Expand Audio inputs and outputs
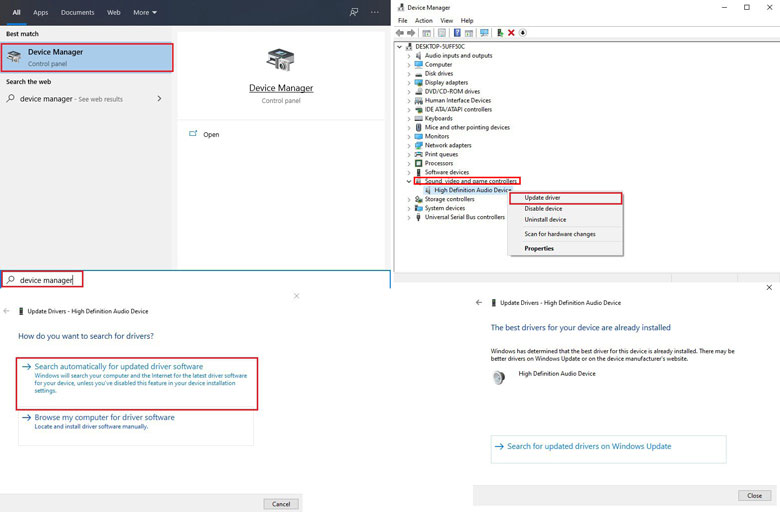 click(x=409, y=56)
